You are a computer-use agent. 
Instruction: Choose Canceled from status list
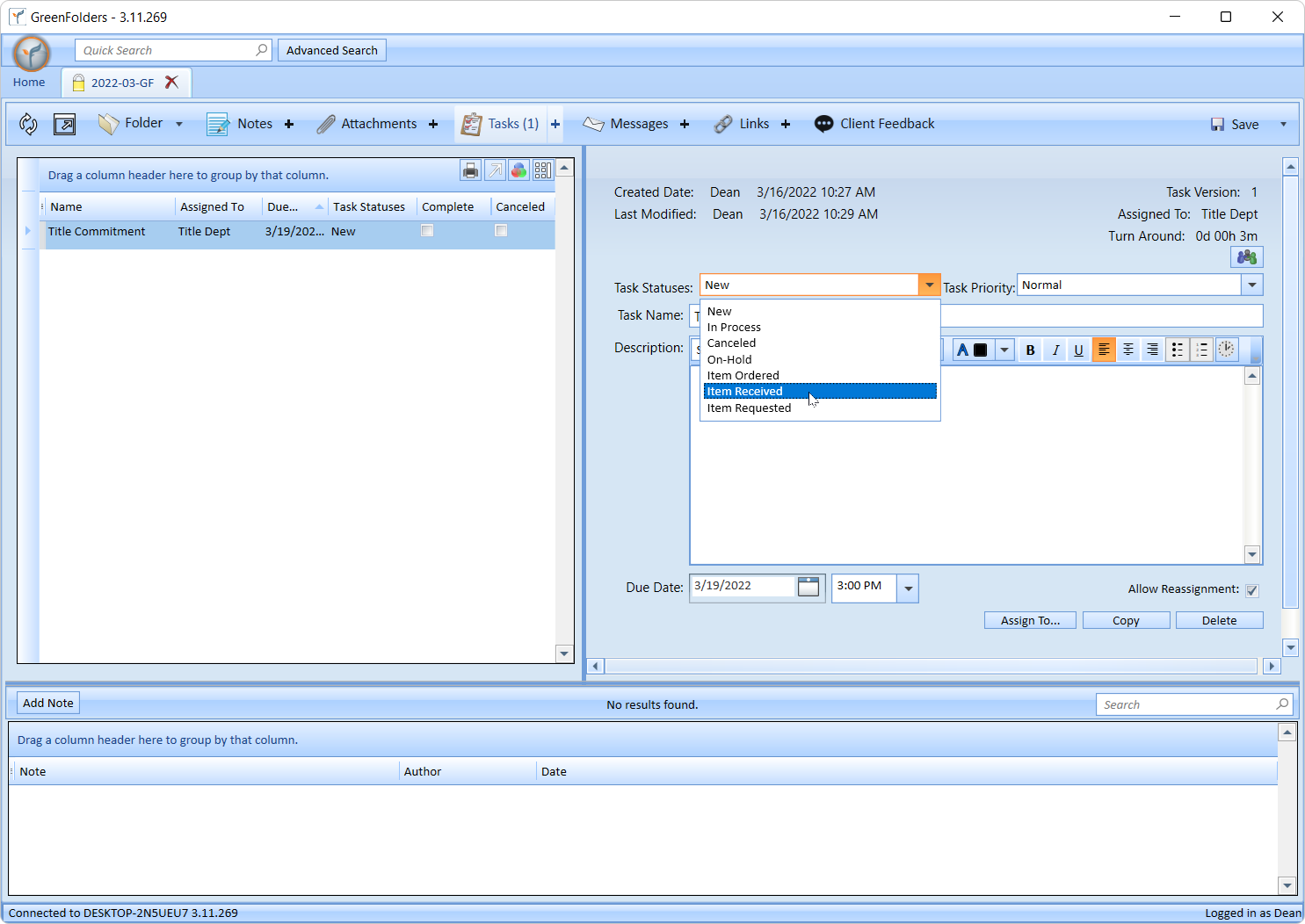pos(820,343)
